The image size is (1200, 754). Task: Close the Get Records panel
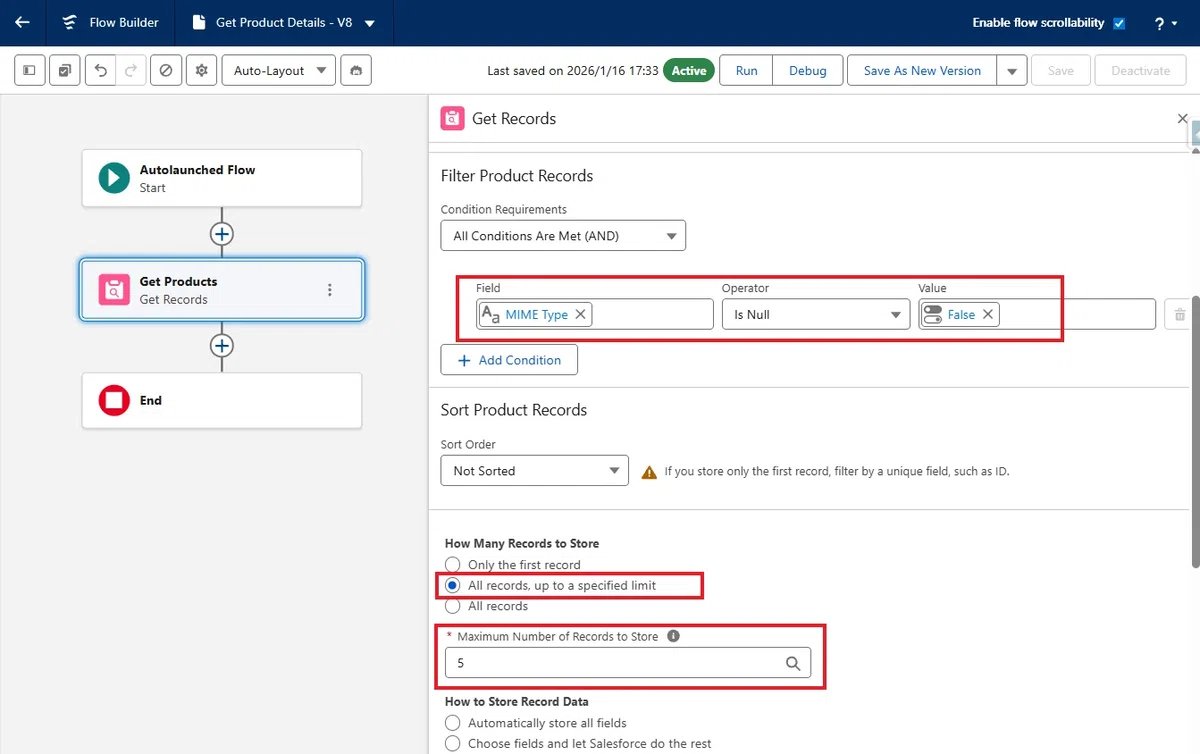click(1182, 118)
